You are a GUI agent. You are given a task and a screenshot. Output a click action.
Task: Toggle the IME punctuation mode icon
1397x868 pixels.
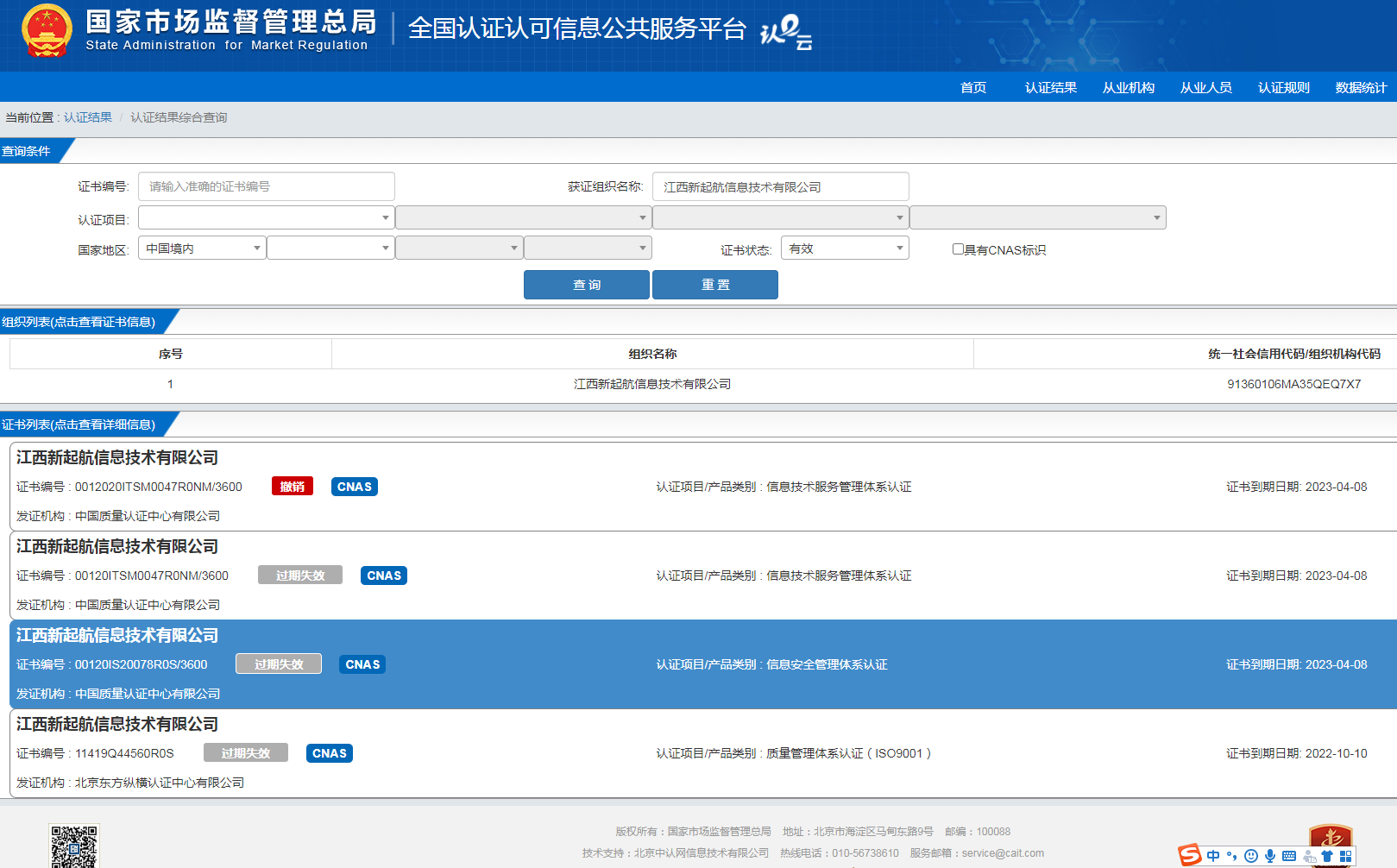tap(1231, 856)
